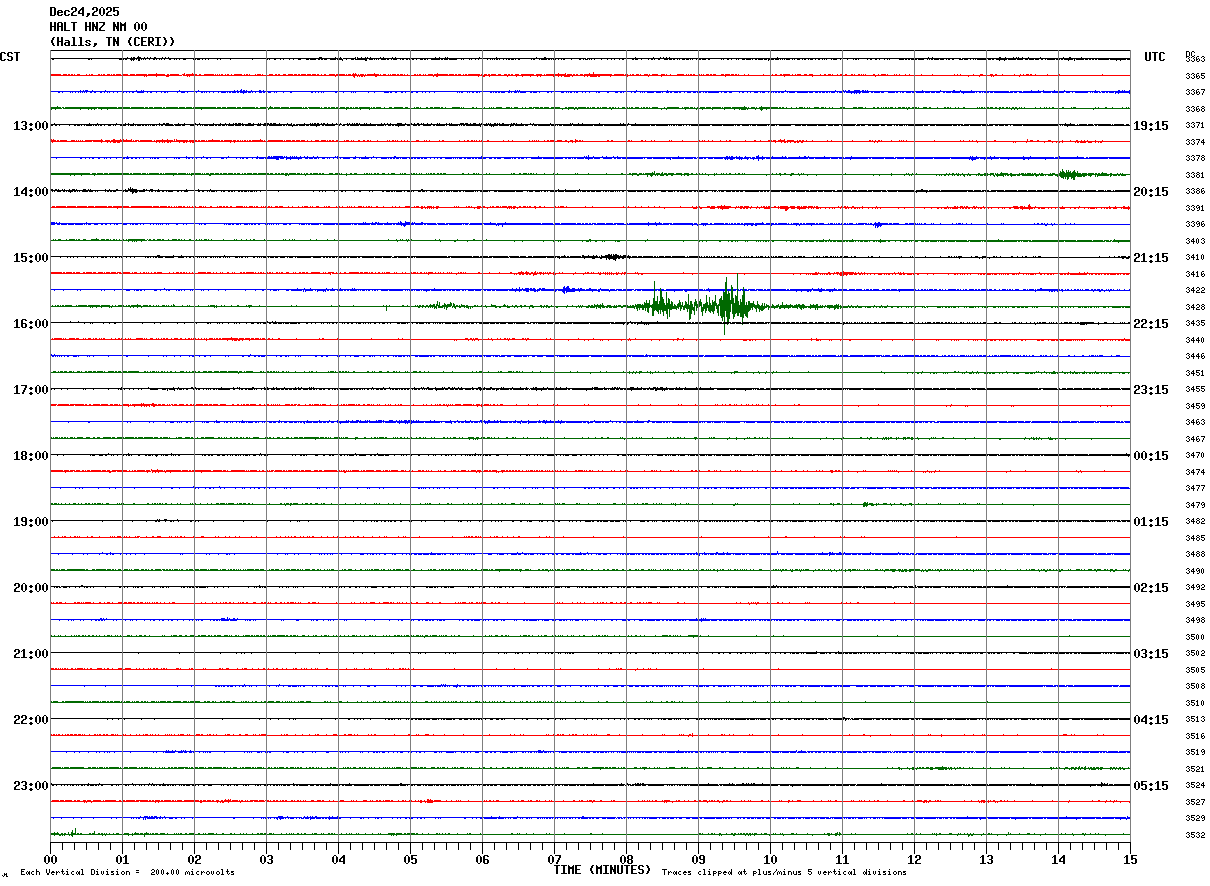
Task: Select the 22:15 UTC time label
Action: (1151, 324)
